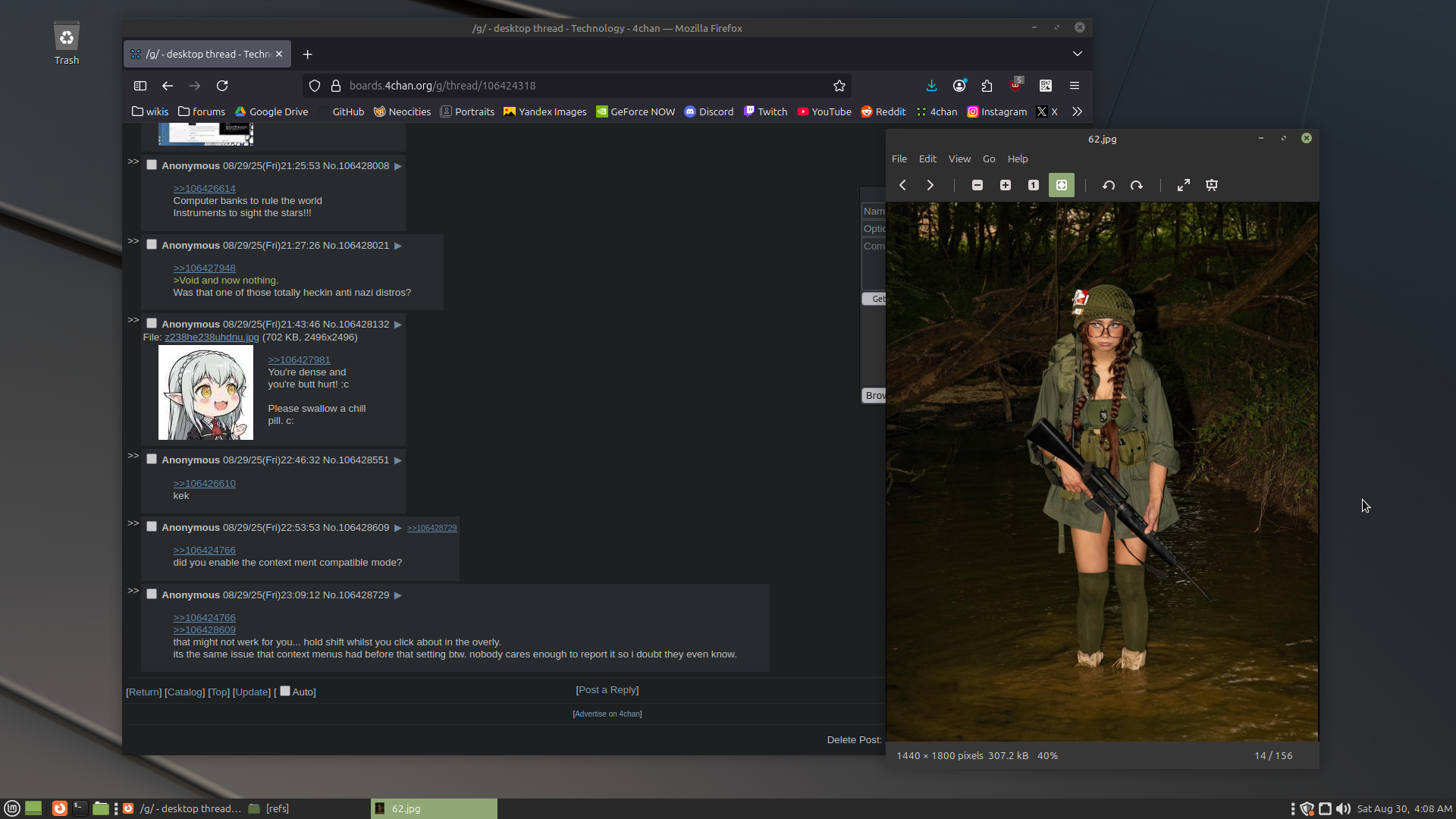Show more bookmarks chevron

1077,111
